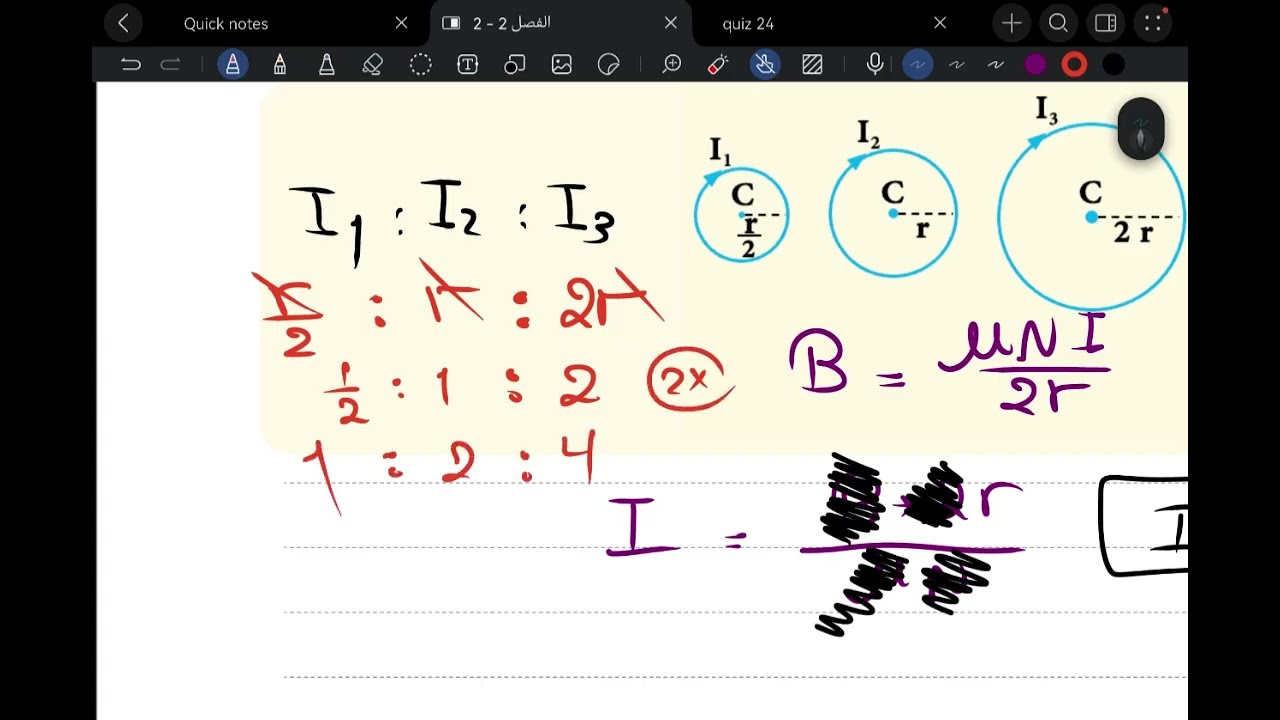The width and height of the screenshot is (1280, 720).
Task: Toggle the hatched pattern tool
Action: (x=812, y=65)
